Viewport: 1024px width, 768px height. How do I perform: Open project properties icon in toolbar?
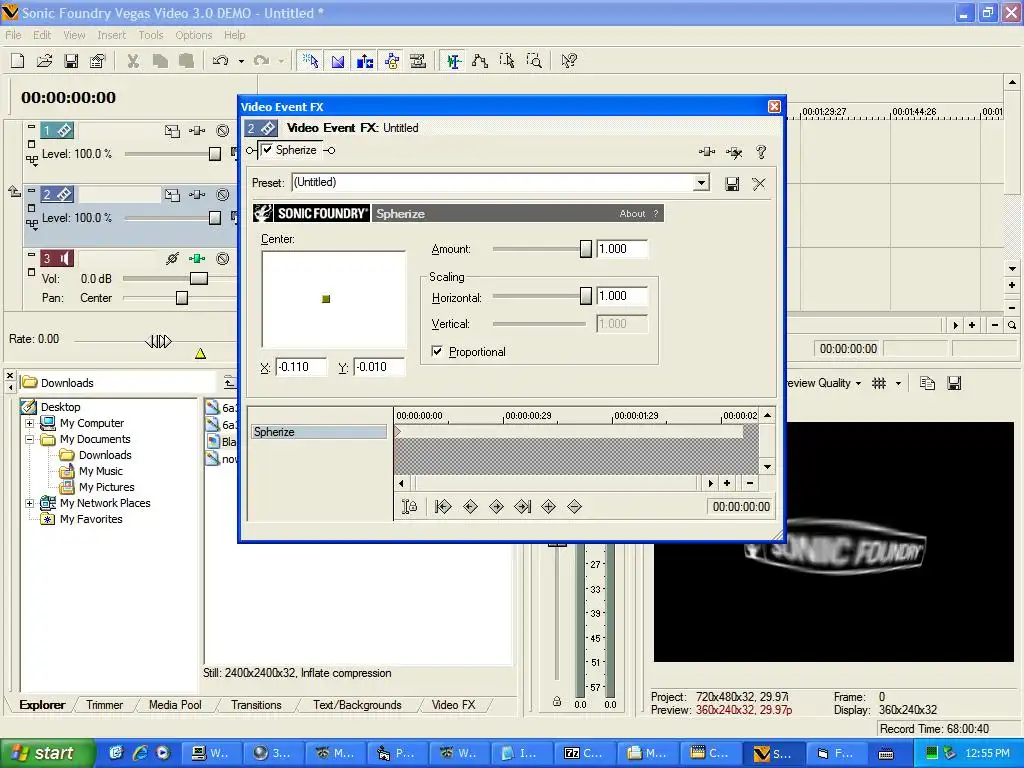97,61
